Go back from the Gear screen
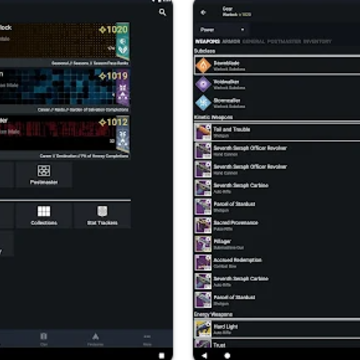 point(203,12)
